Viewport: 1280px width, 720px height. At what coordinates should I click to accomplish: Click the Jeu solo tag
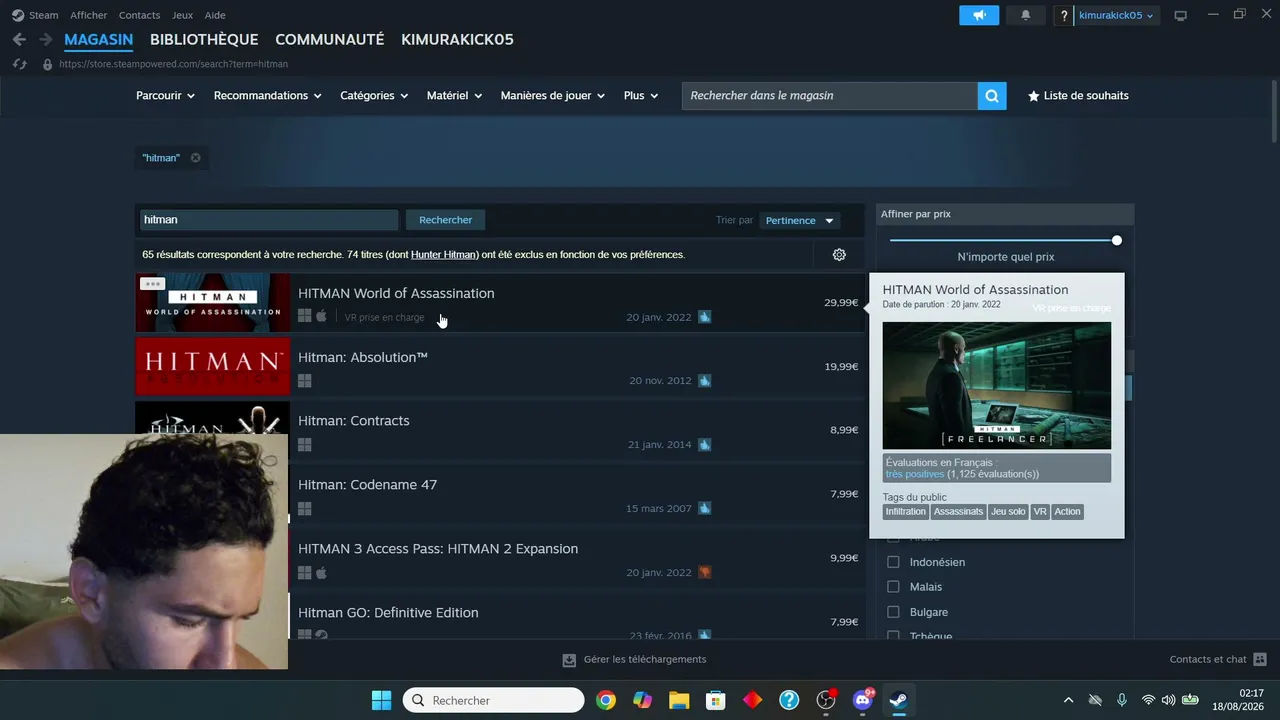[x=1008, y=512]
